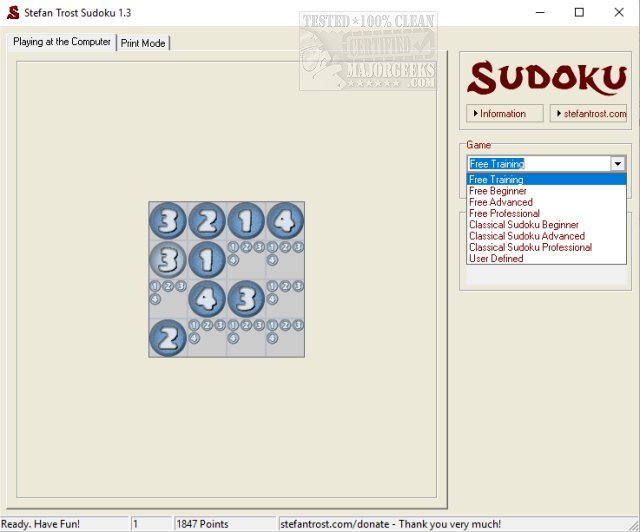Place candidate 4 in row four, fourth column

[x=272, y=338]
